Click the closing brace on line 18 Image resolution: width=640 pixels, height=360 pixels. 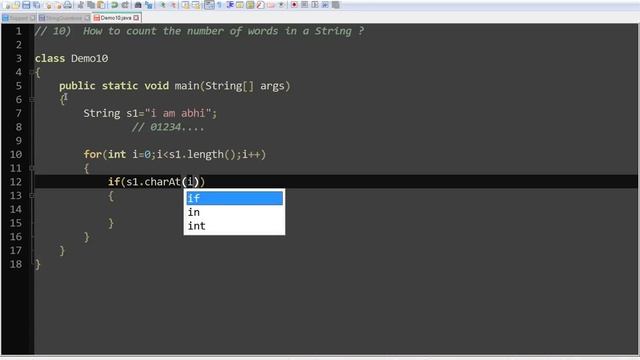click(x=38, y=264)
